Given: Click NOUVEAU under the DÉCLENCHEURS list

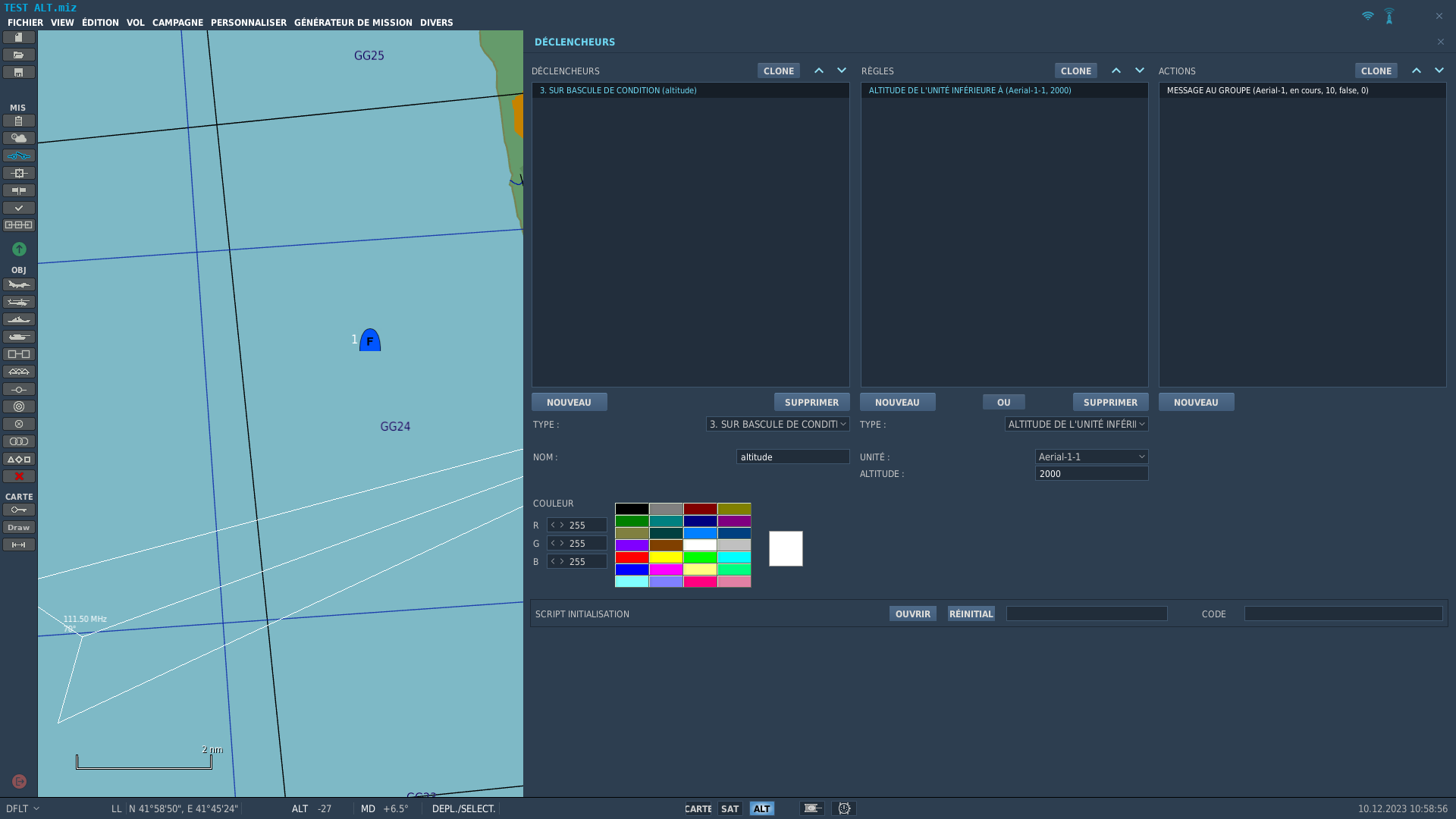Looking at the screenshot, I should 569,402.
